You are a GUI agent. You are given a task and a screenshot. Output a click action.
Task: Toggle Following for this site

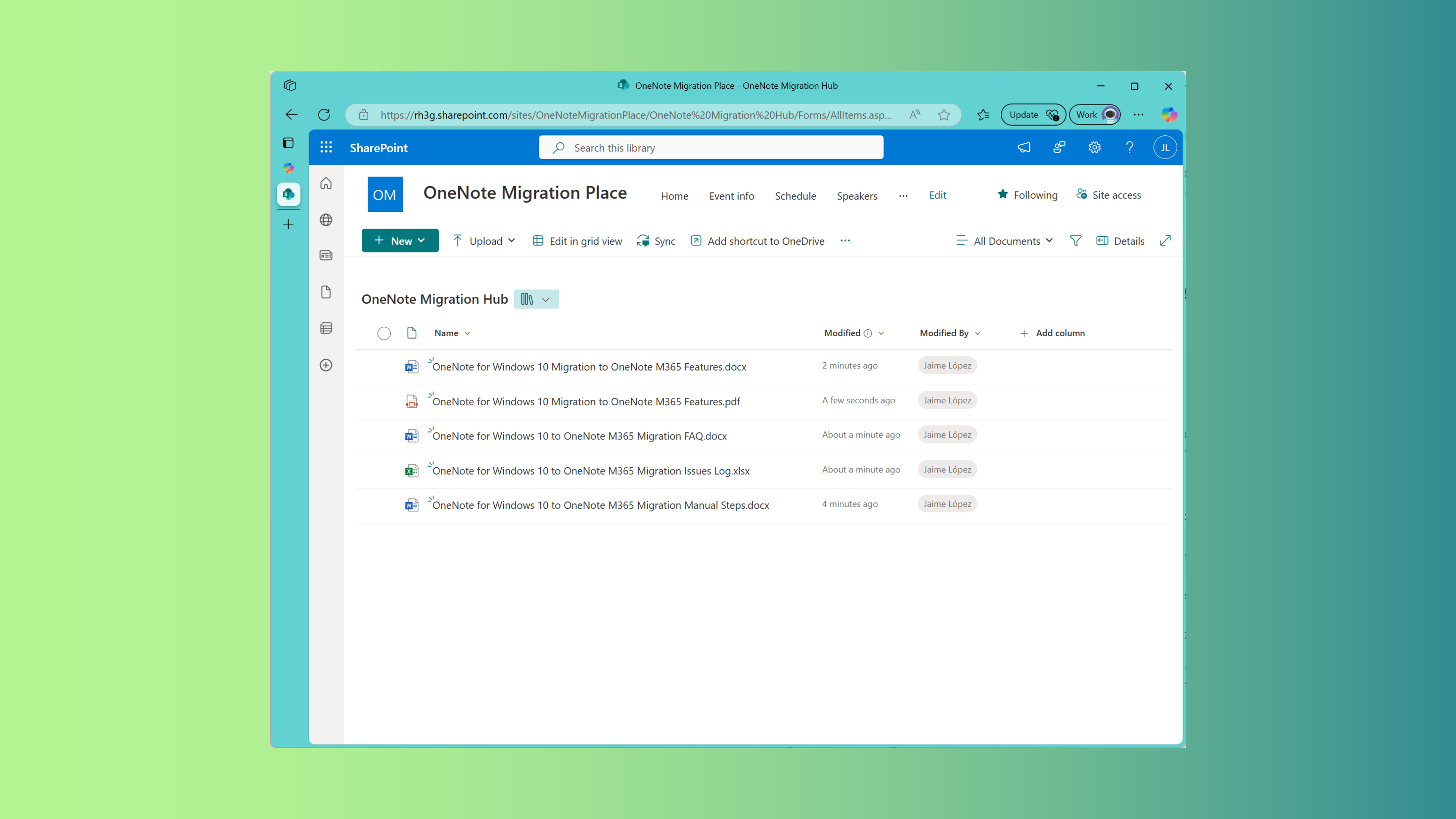1027,195
